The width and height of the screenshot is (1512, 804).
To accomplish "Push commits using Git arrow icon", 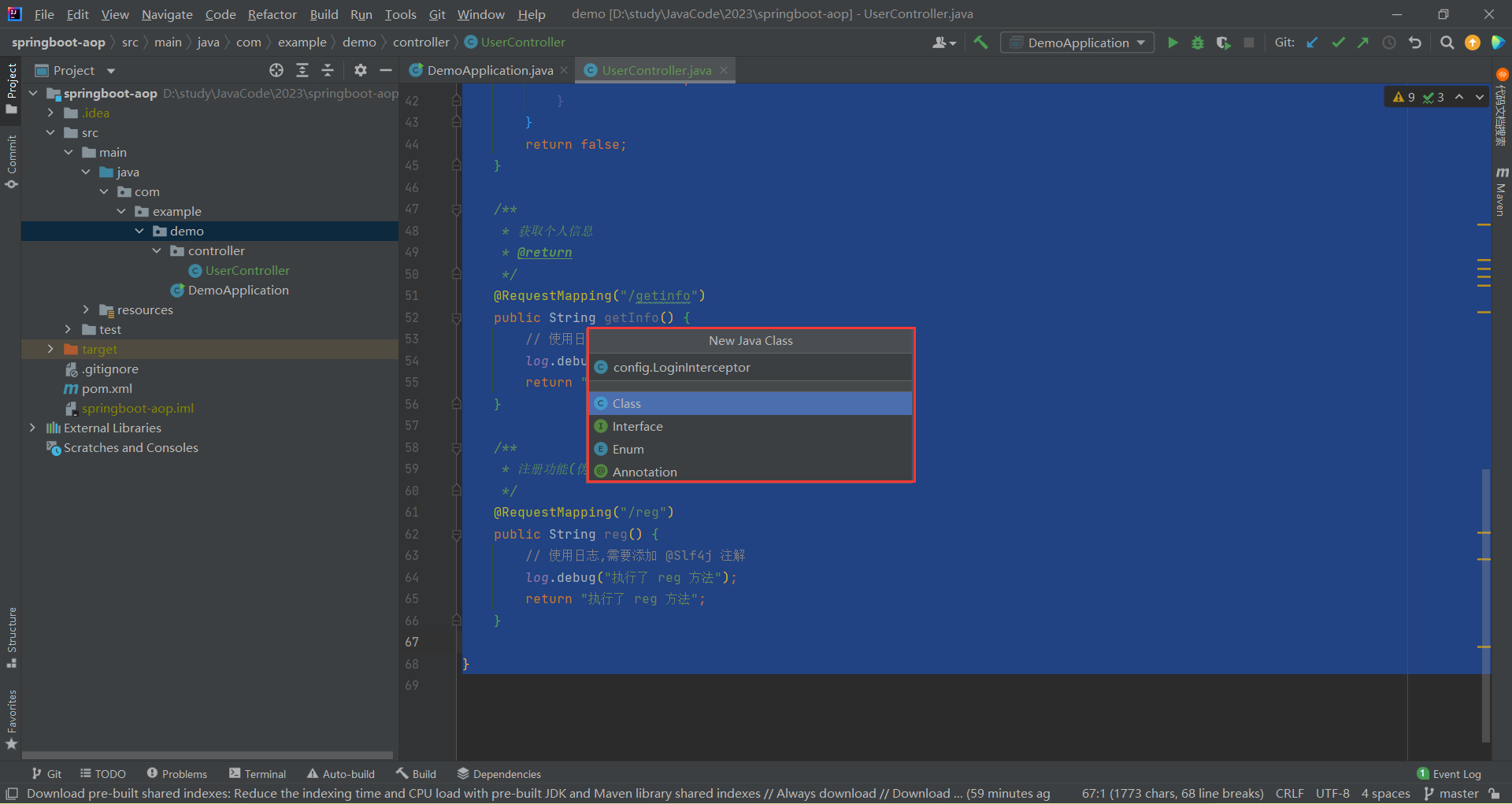I will coord(1363,43).
